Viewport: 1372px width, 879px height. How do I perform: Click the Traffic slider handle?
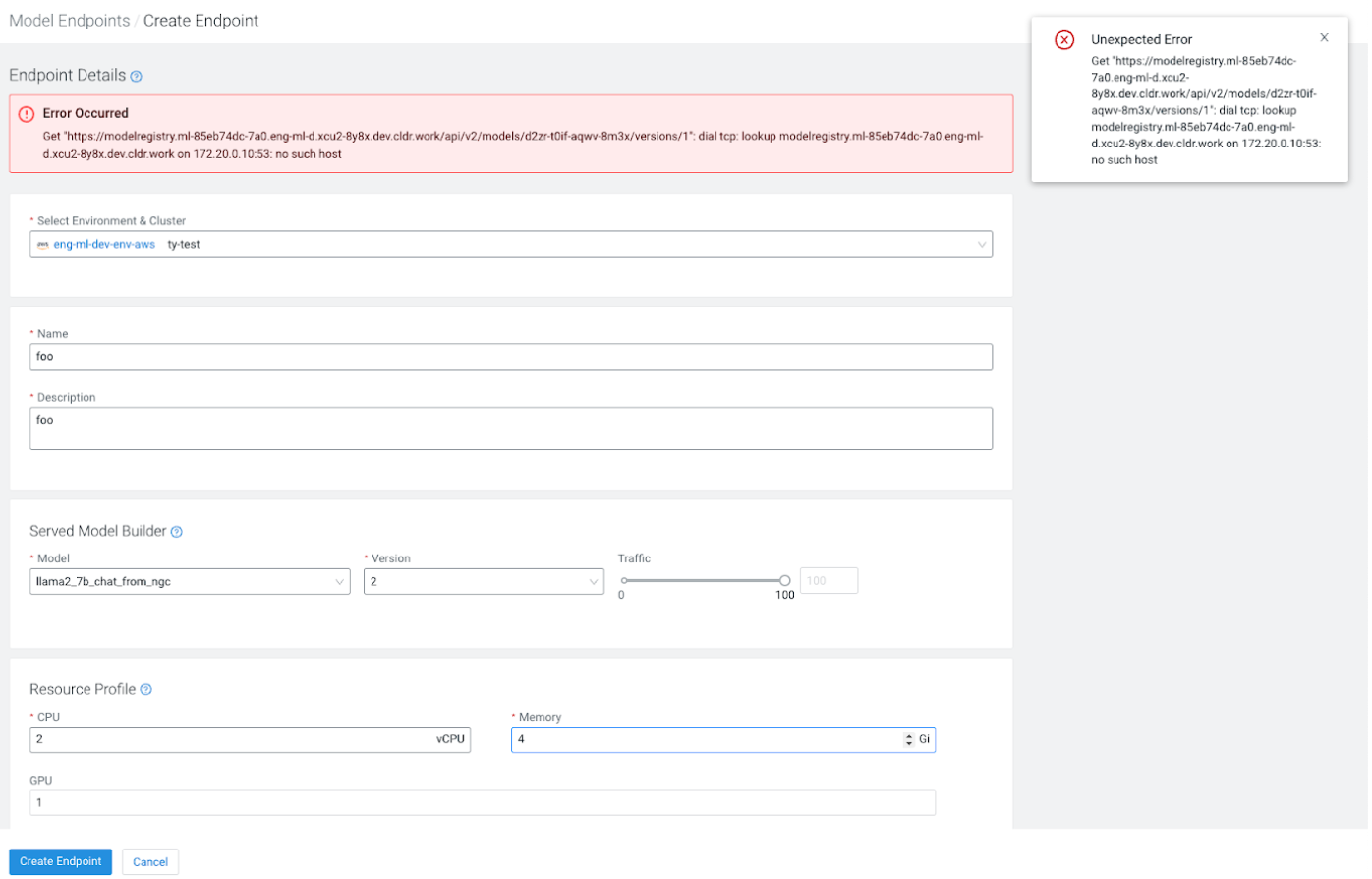click(x=786, y=581)
